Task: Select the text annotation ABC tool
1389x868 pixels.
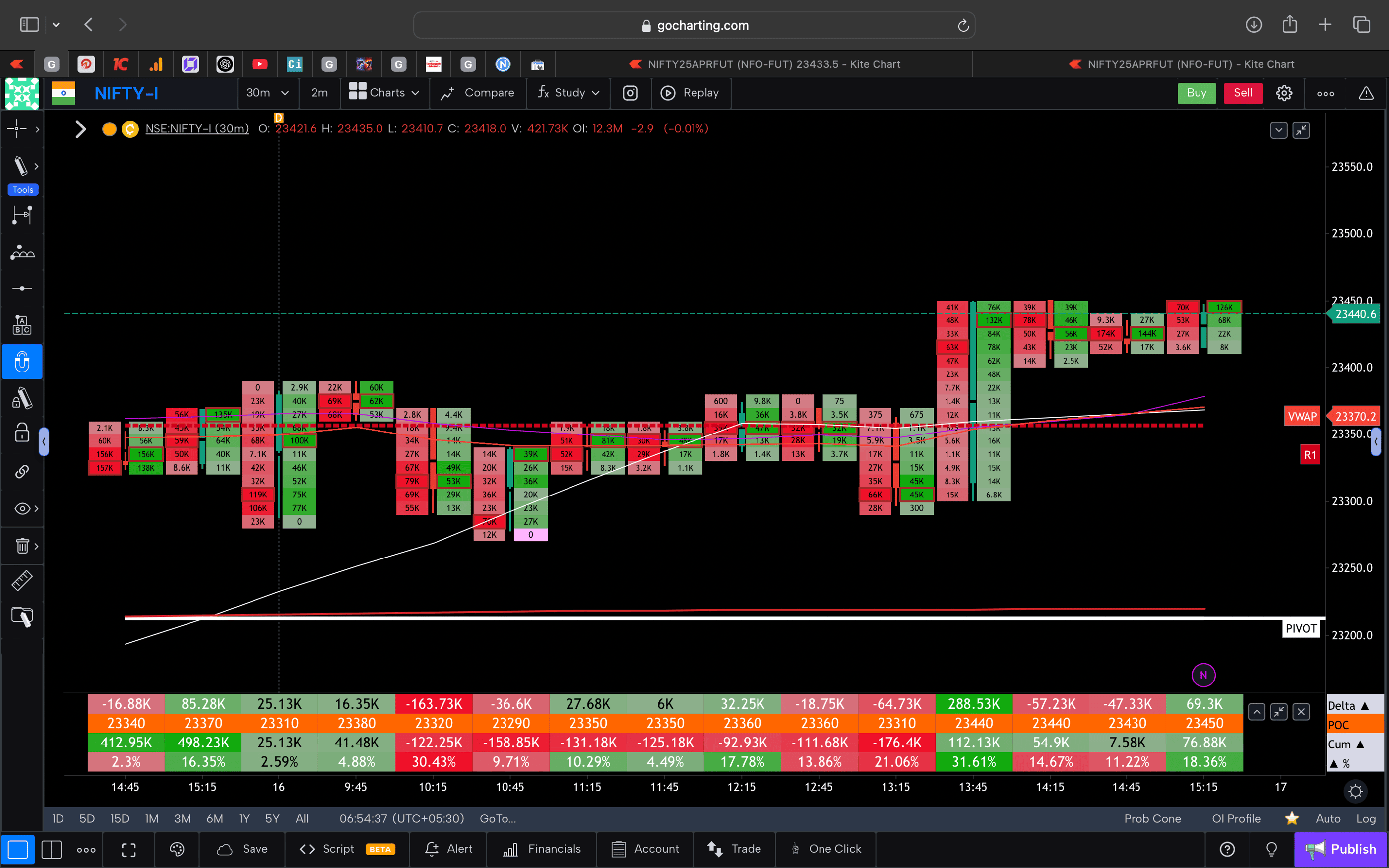Action: coord(22,324)
